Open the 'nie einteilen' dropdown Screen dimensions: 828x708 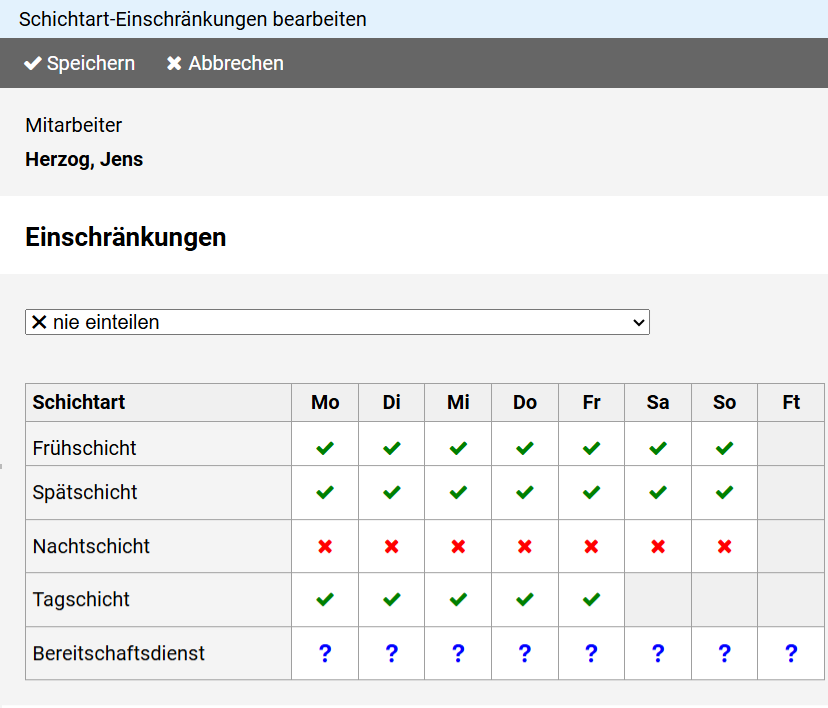click(x=337, y=322)
